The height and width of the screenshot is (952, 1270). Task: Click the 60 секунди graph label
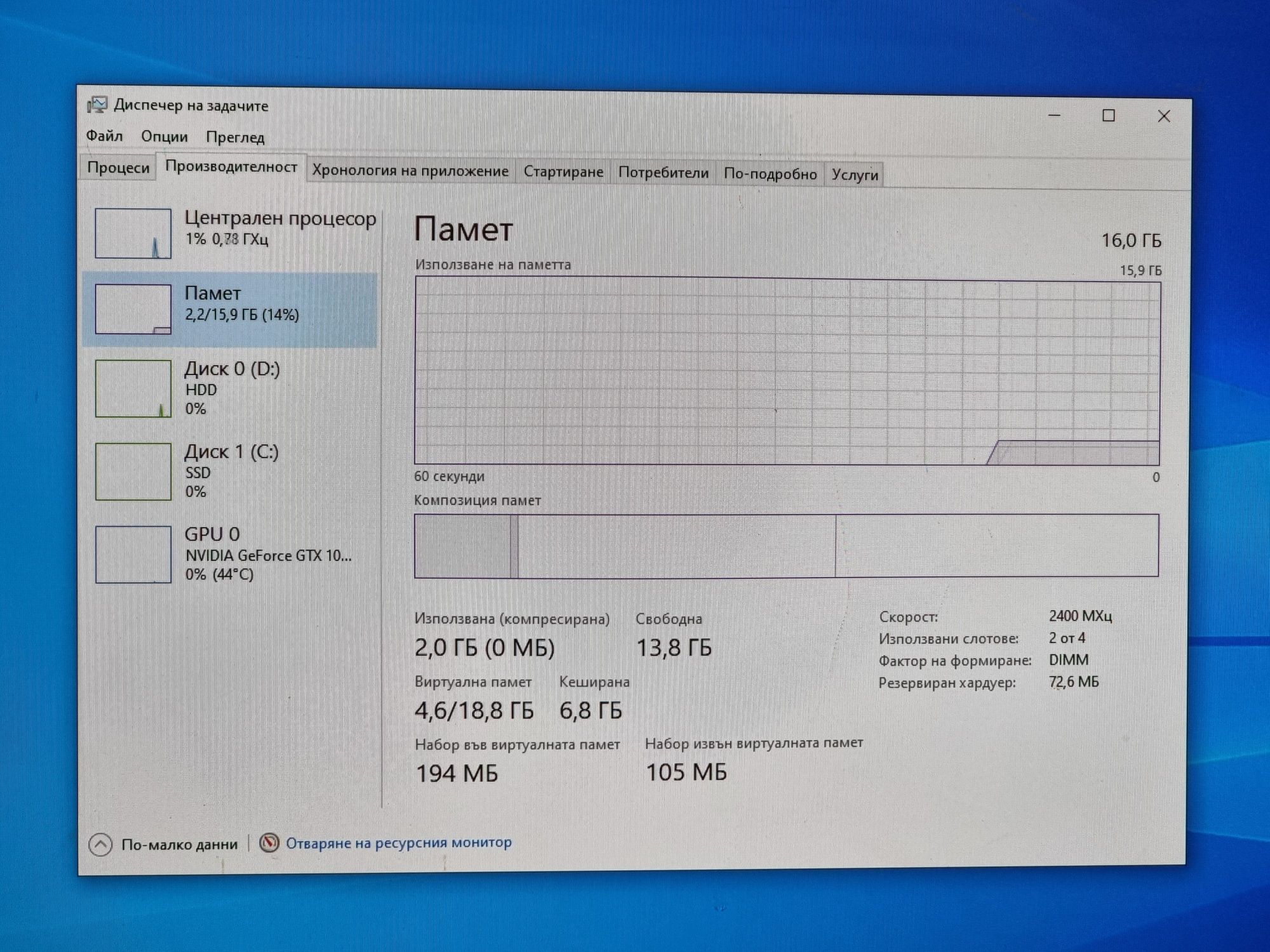(449, 476)
